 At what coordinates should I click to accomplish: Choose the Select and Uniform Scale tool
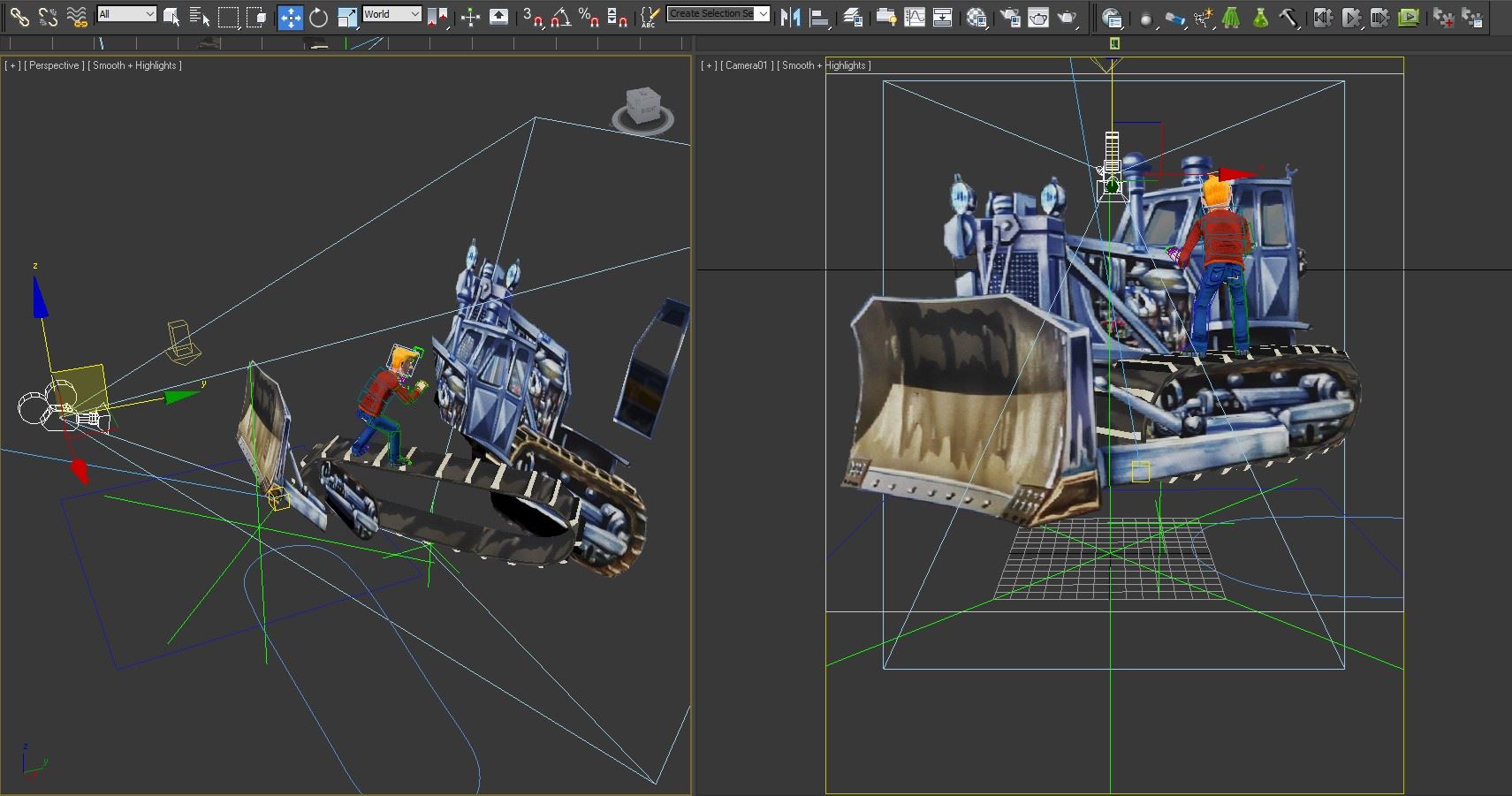click(347, 17)
